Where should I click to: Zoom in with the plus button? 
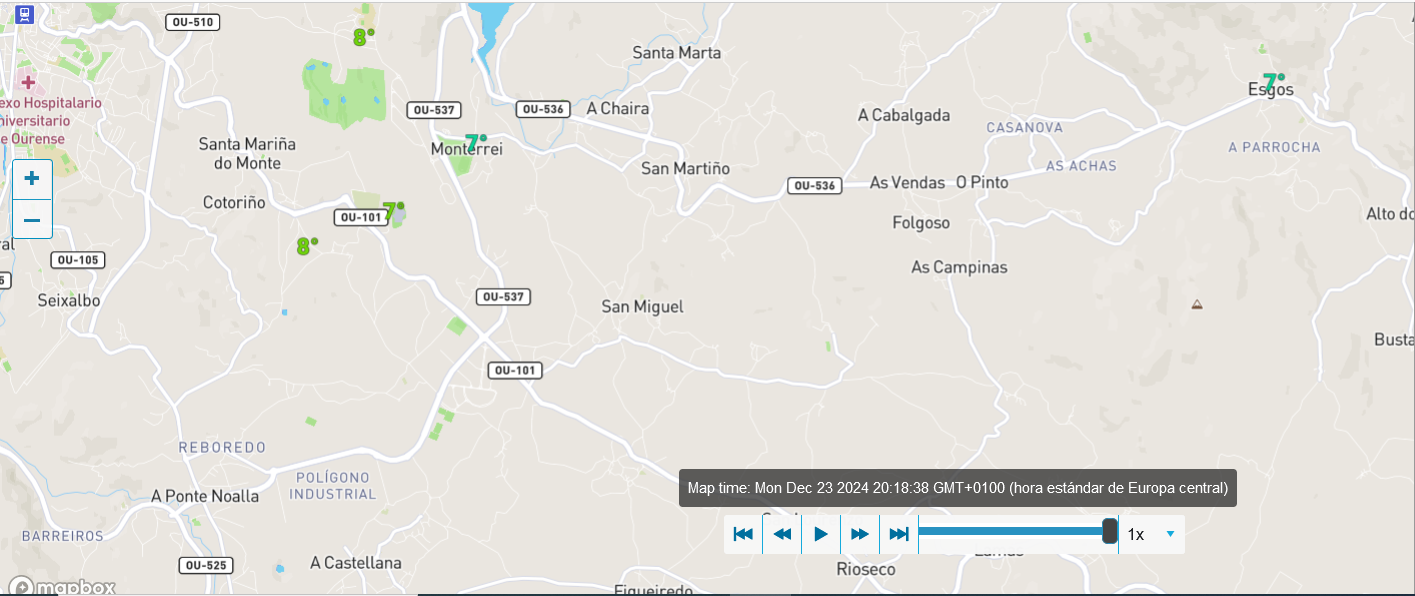click(x=32, y=179)
